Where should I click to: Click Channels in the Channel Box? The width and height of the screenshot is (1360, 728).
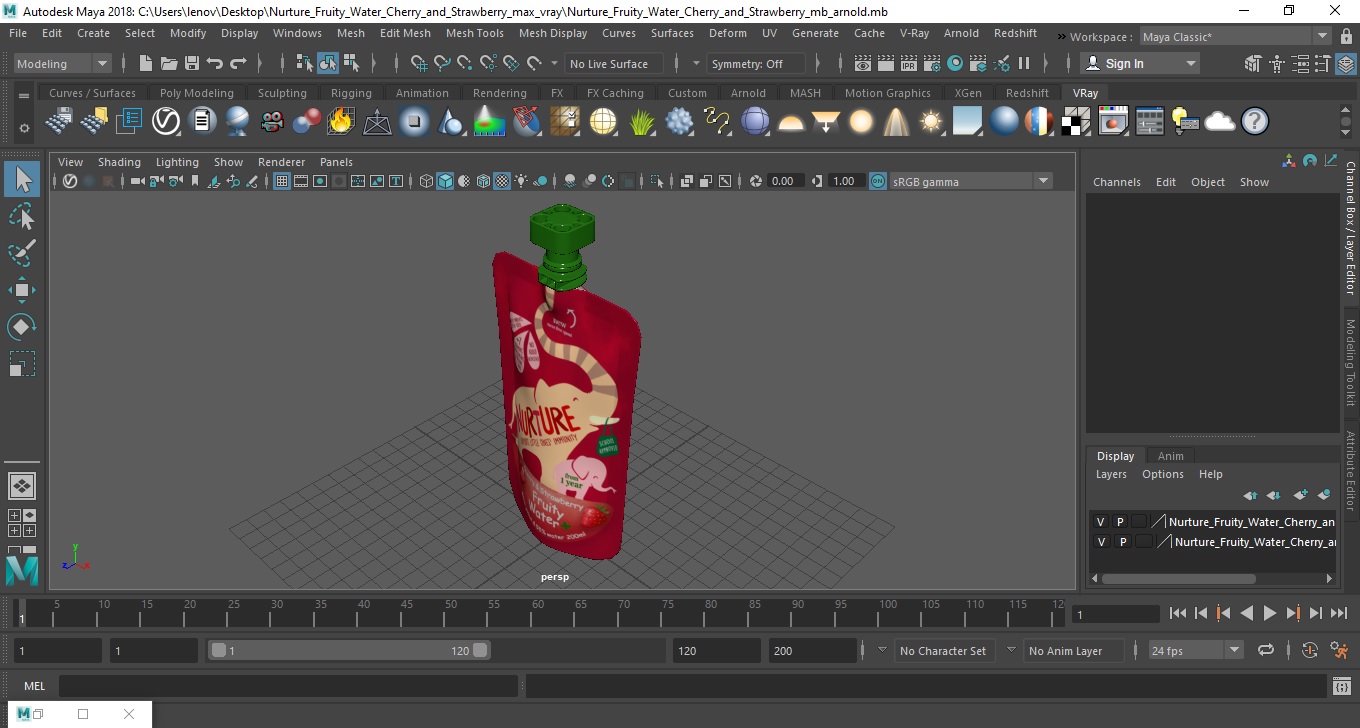click(x=1116, y=182)
